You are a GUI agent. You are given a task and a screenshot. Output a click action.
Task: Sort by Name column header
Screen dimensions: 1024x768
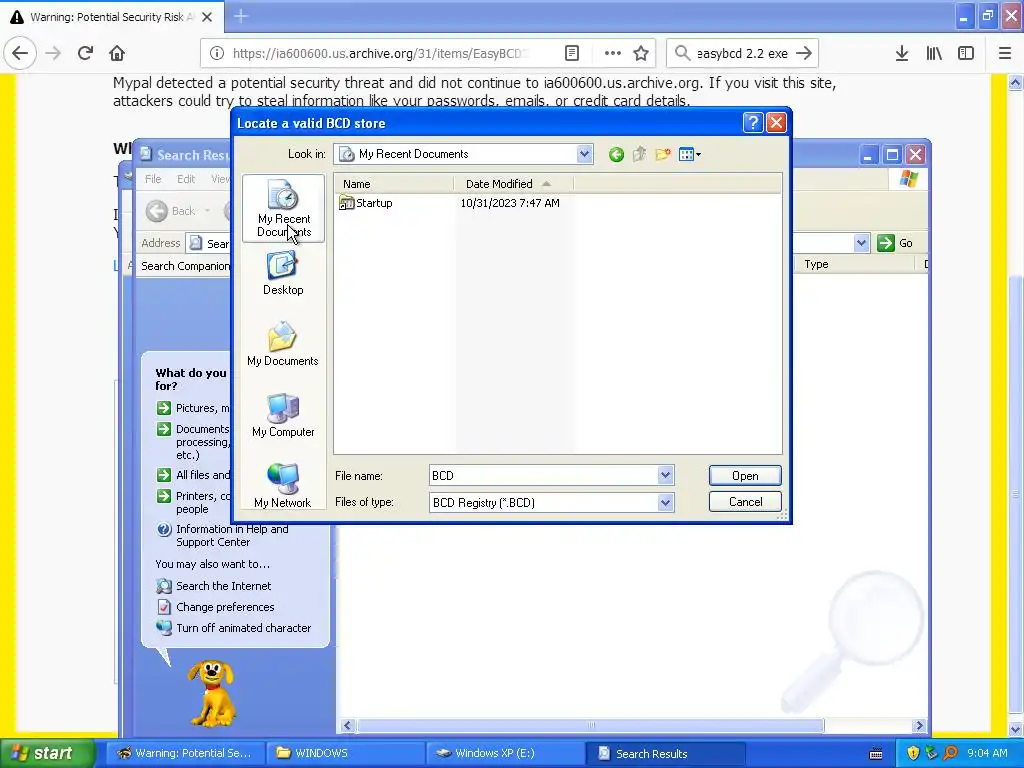pos(393,184)
